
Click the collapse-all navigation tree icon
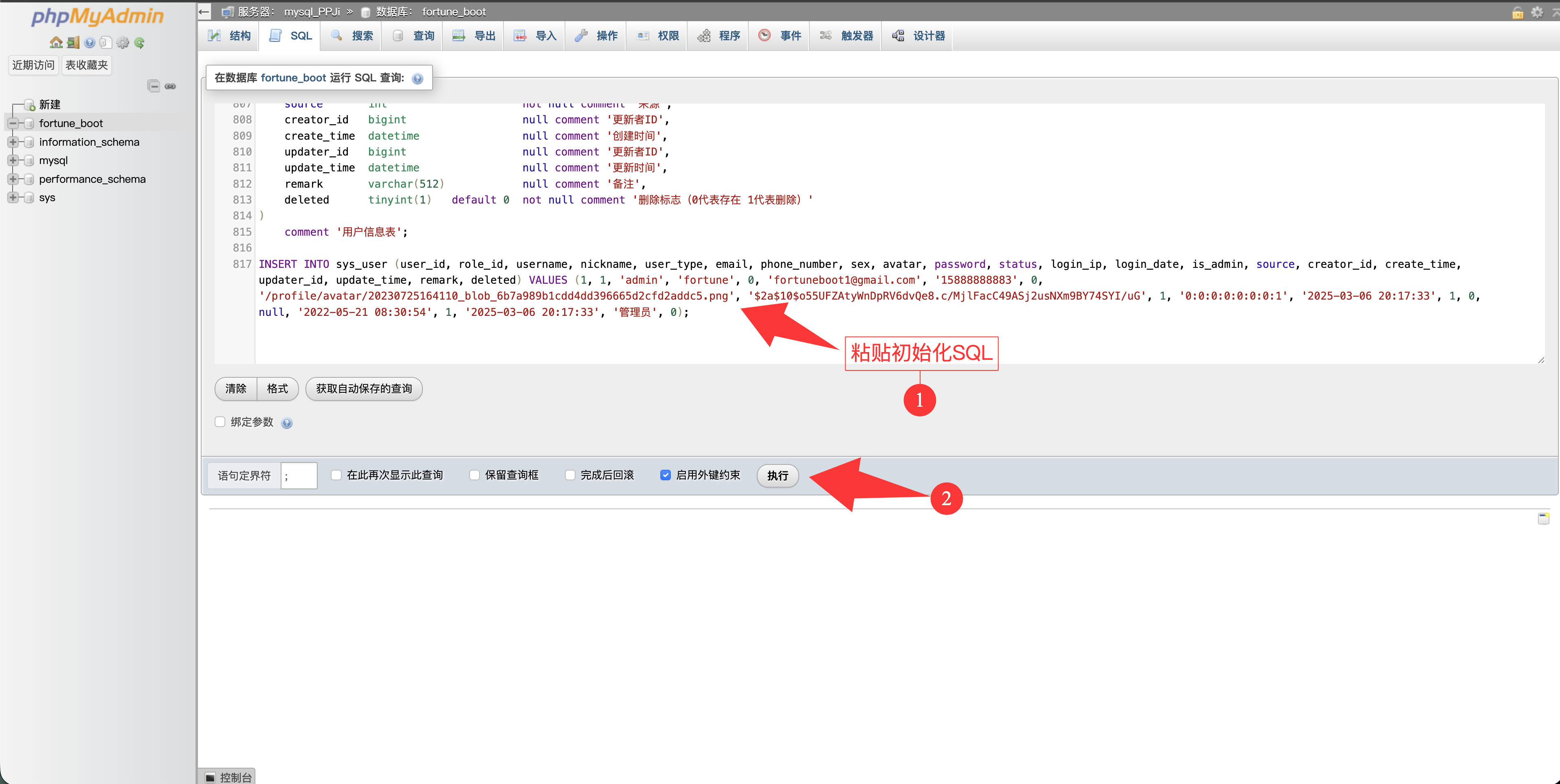[x=154, y=86]
